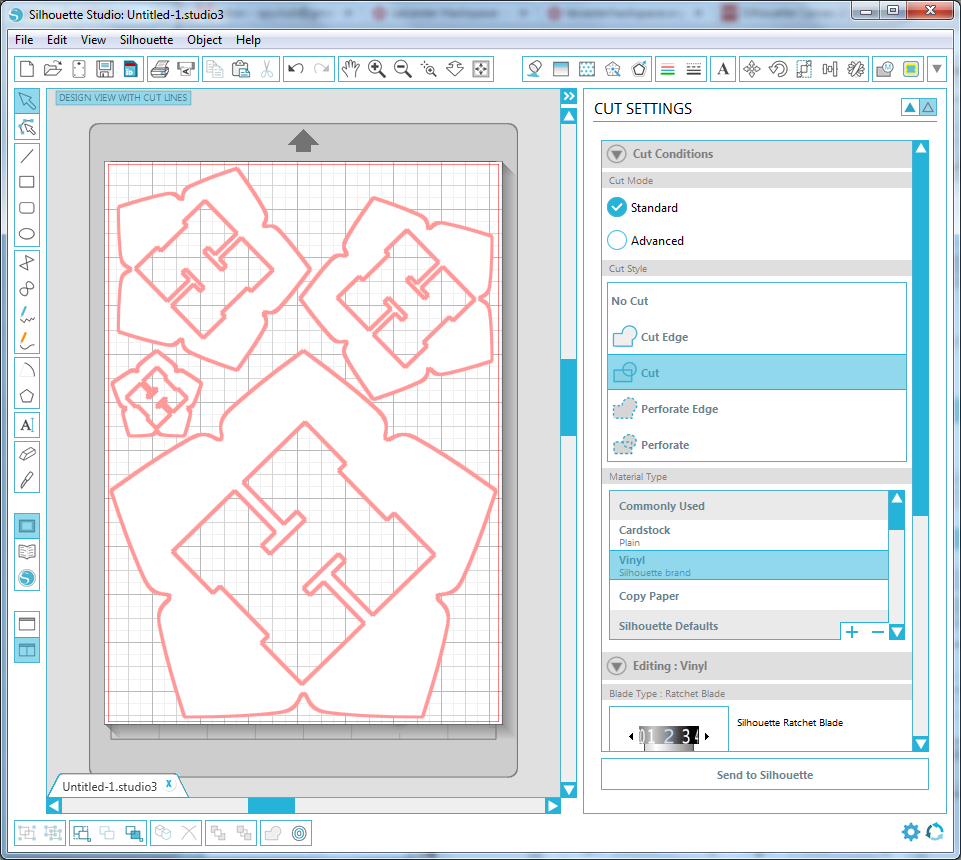Collapse the Editing : Vinyl section

click(617, 666)
